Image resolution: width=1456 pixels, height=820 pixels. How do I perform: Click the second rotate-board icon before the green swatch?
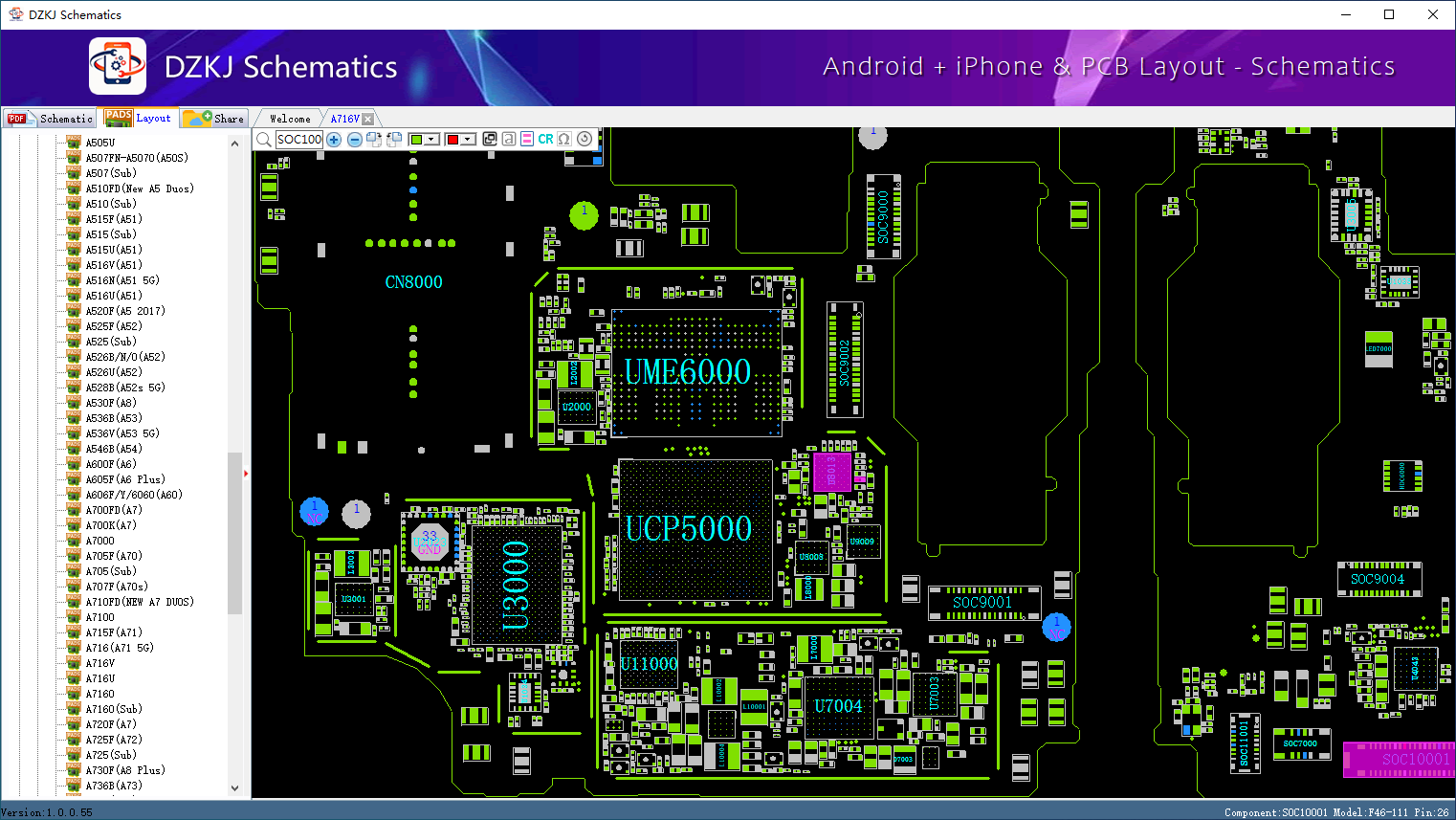393,140
